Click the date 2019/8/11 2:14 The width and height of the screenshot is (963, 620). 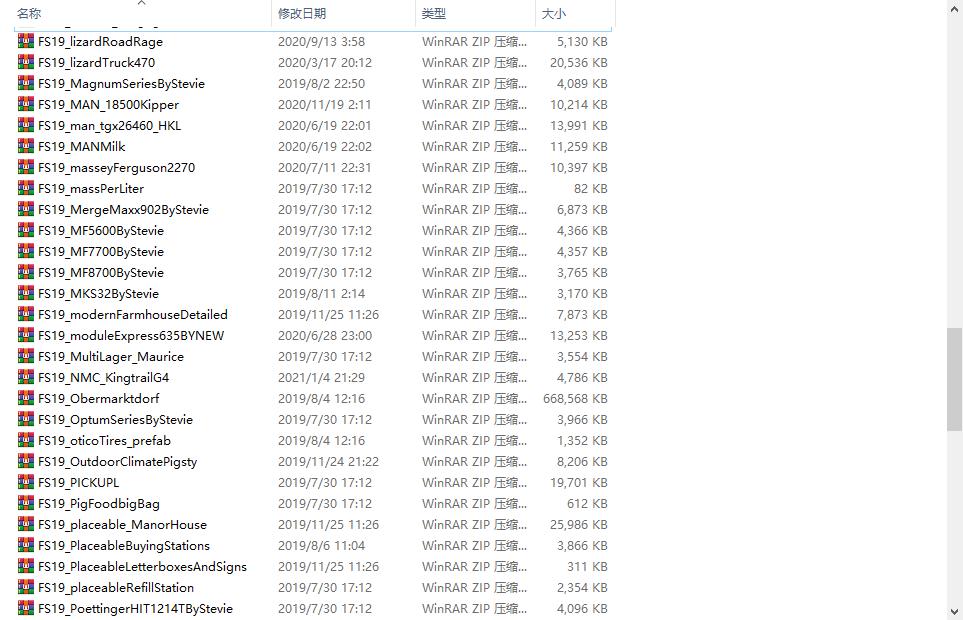tap(321, 293)
